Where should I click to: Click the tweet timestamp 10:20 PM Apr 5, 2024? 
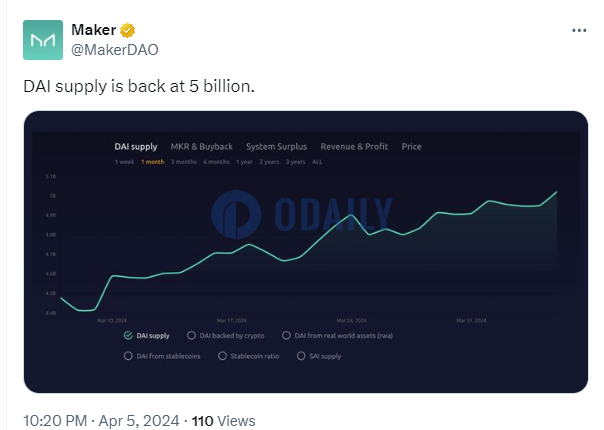[101, 421]
